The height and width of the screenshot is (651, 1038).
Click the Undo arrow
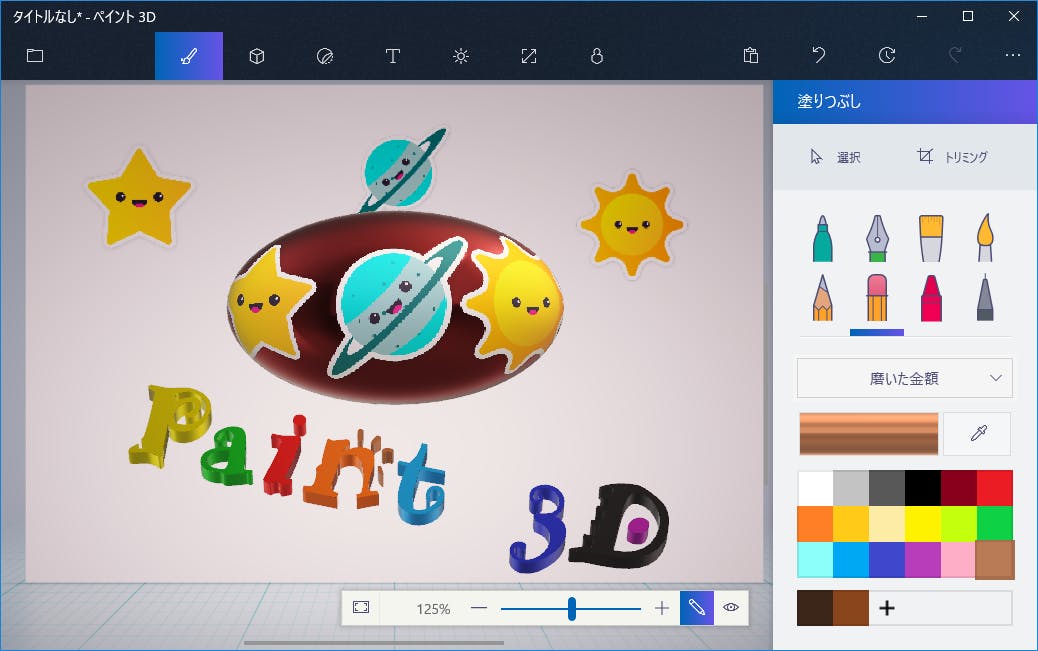coord(819,56)
